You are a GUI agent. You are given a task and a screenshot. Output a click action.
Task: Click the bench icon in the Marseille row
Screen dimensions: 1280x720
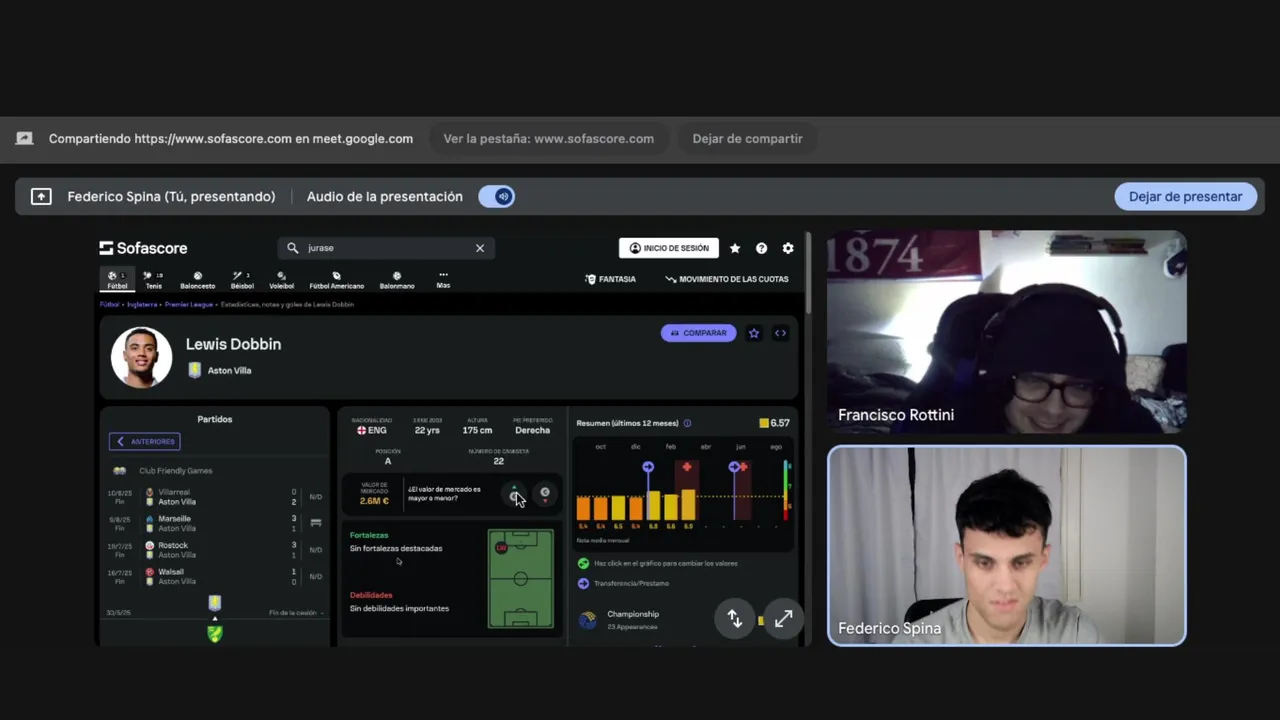316,523
